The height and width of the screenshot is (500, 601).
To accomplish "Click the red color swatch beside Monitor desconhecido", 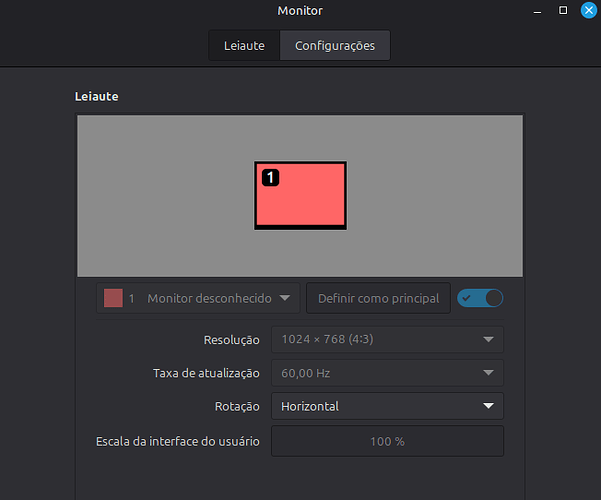I will click(x=113, y=298).
